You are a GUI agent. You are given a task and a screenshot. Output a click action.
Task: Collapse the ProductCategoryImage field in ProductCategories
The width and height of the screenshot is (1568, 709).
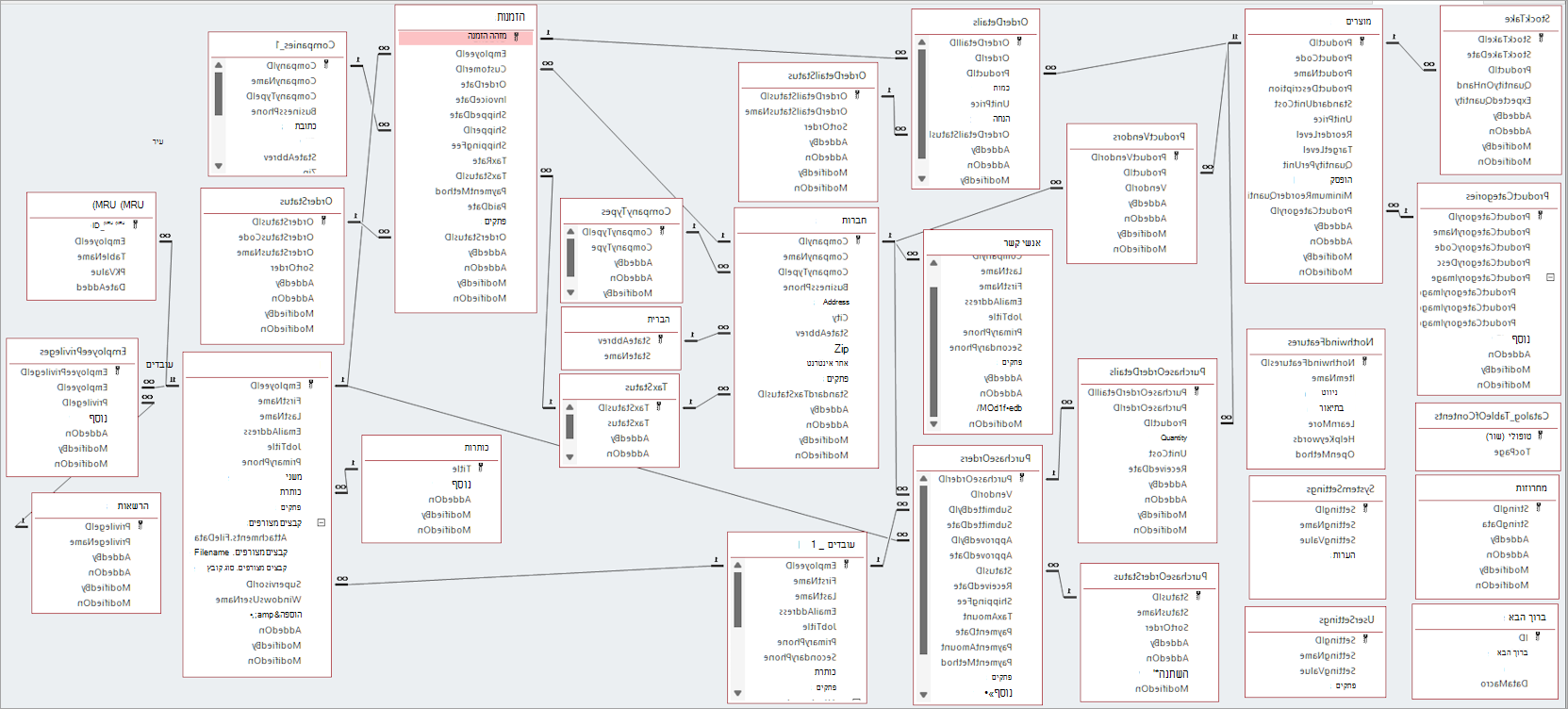coord(1550,278)
